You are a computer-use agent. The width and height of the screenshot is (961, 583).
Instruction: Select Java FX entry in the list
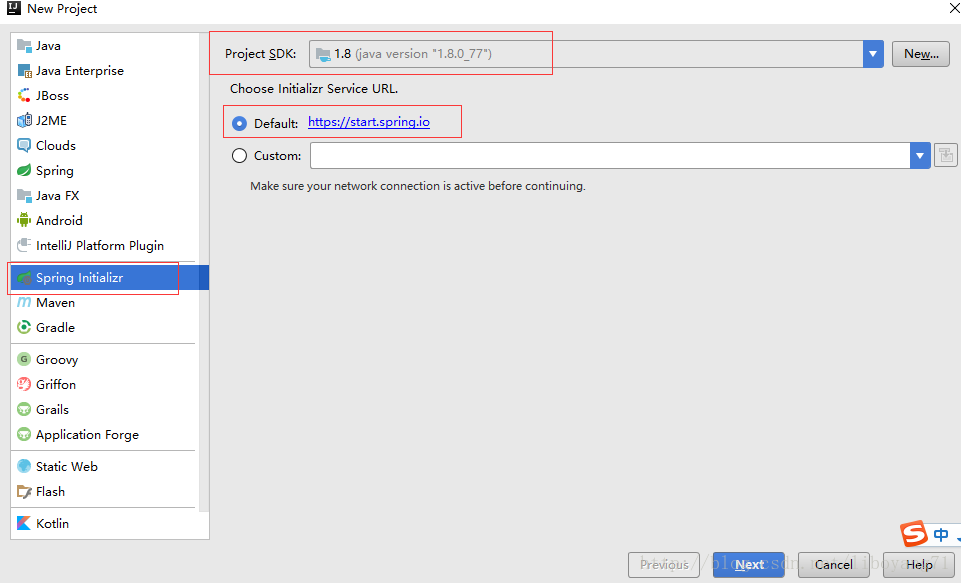105,196
